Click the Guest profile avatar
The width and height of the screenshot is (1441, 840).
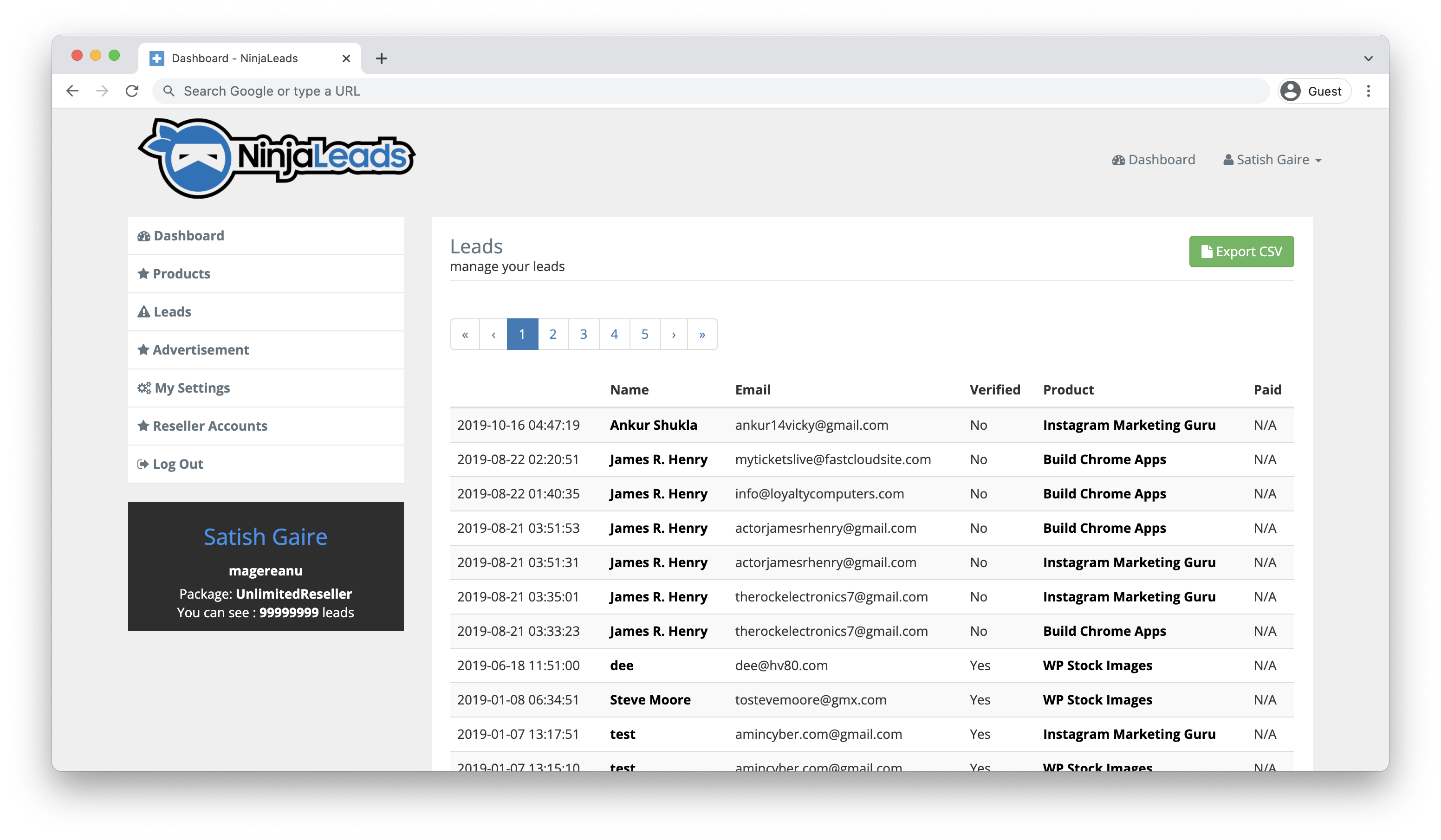pyautogui.click(x=1291, y=91)
